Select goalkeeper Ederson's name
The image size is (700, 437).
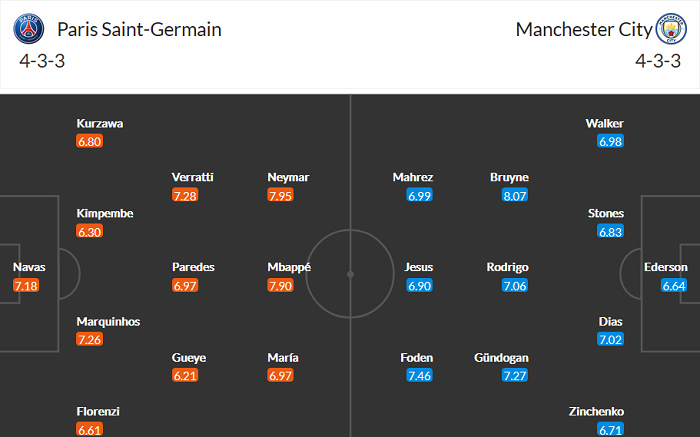(x=665, y=268)
